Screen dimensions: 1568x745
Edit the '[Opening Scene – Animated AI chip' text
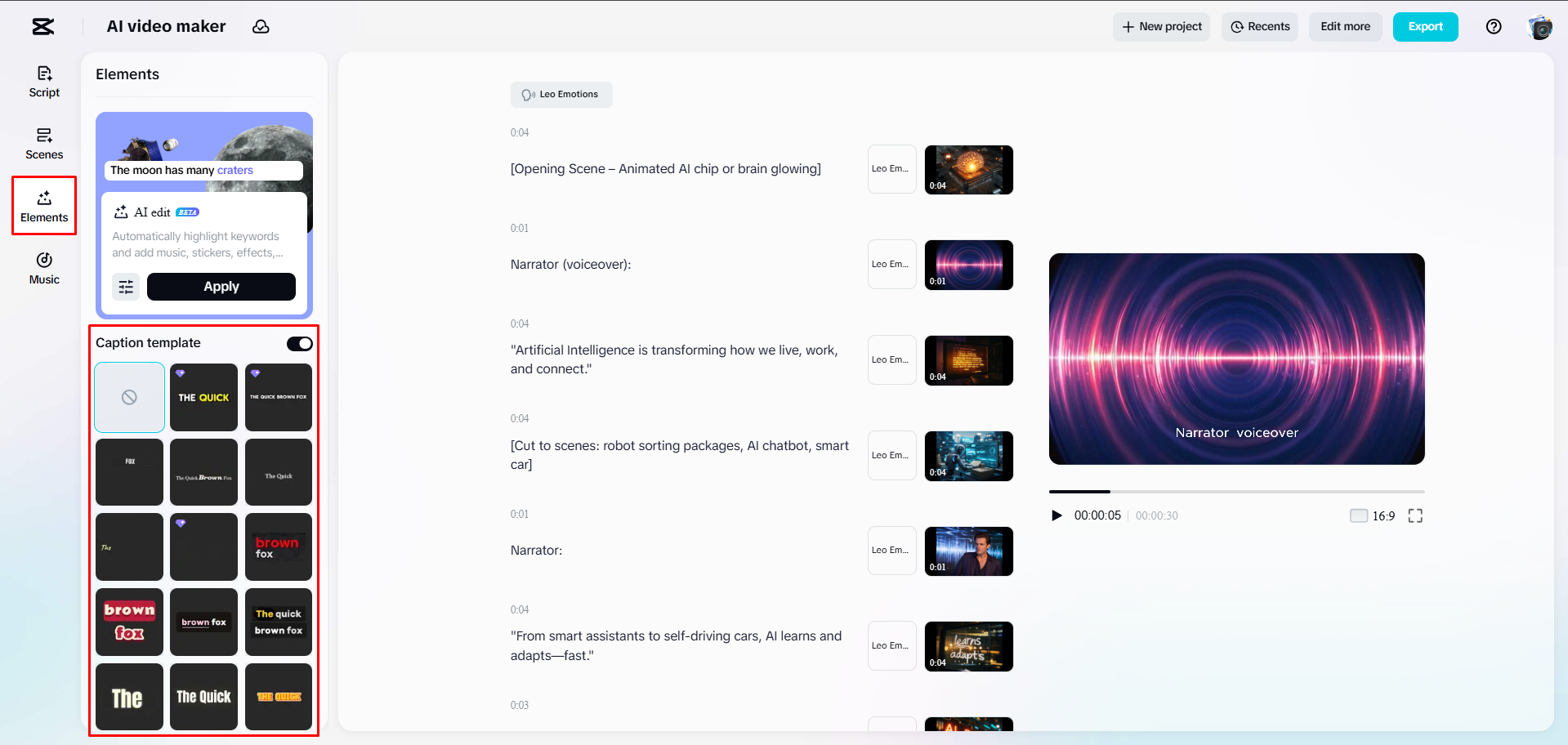666,169
